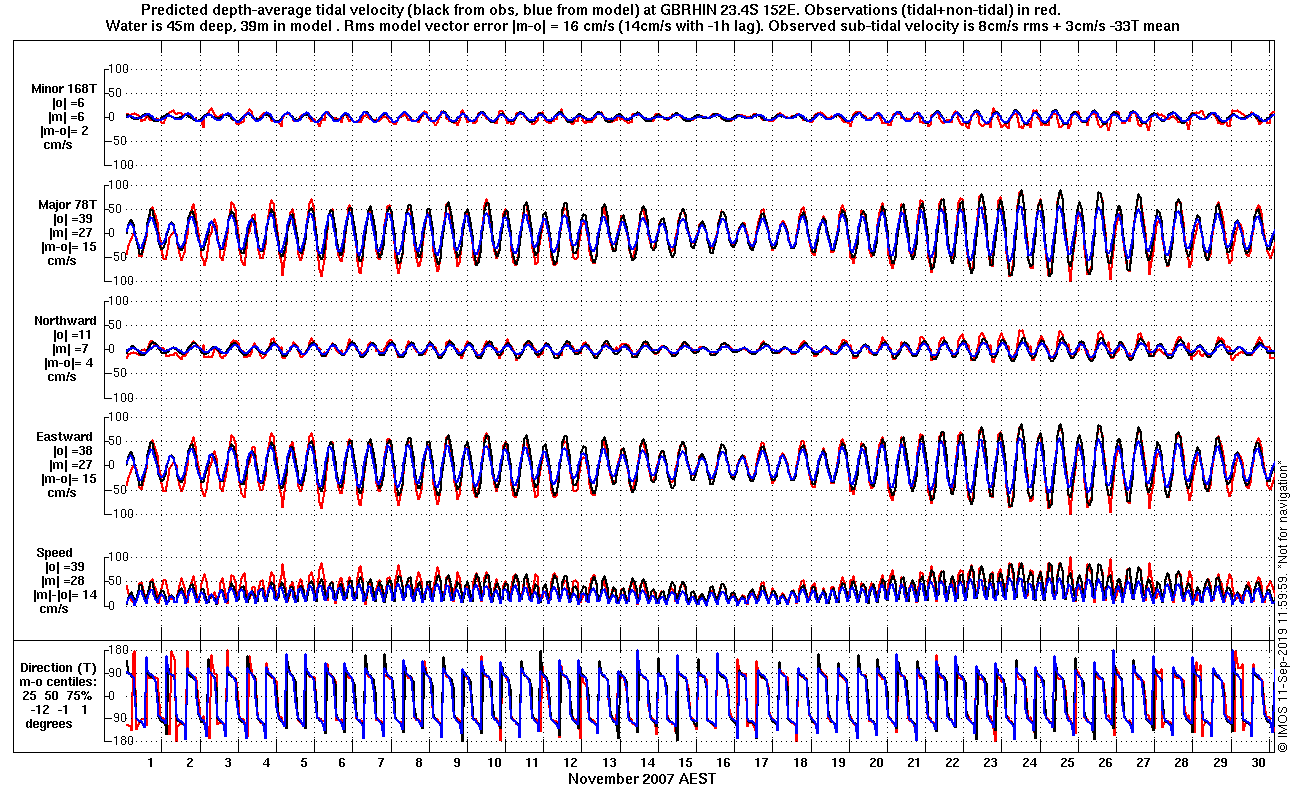Click day 24 on the date axis
The width and height of the screenshot is (1300, 800).
tap(1030, 763)
